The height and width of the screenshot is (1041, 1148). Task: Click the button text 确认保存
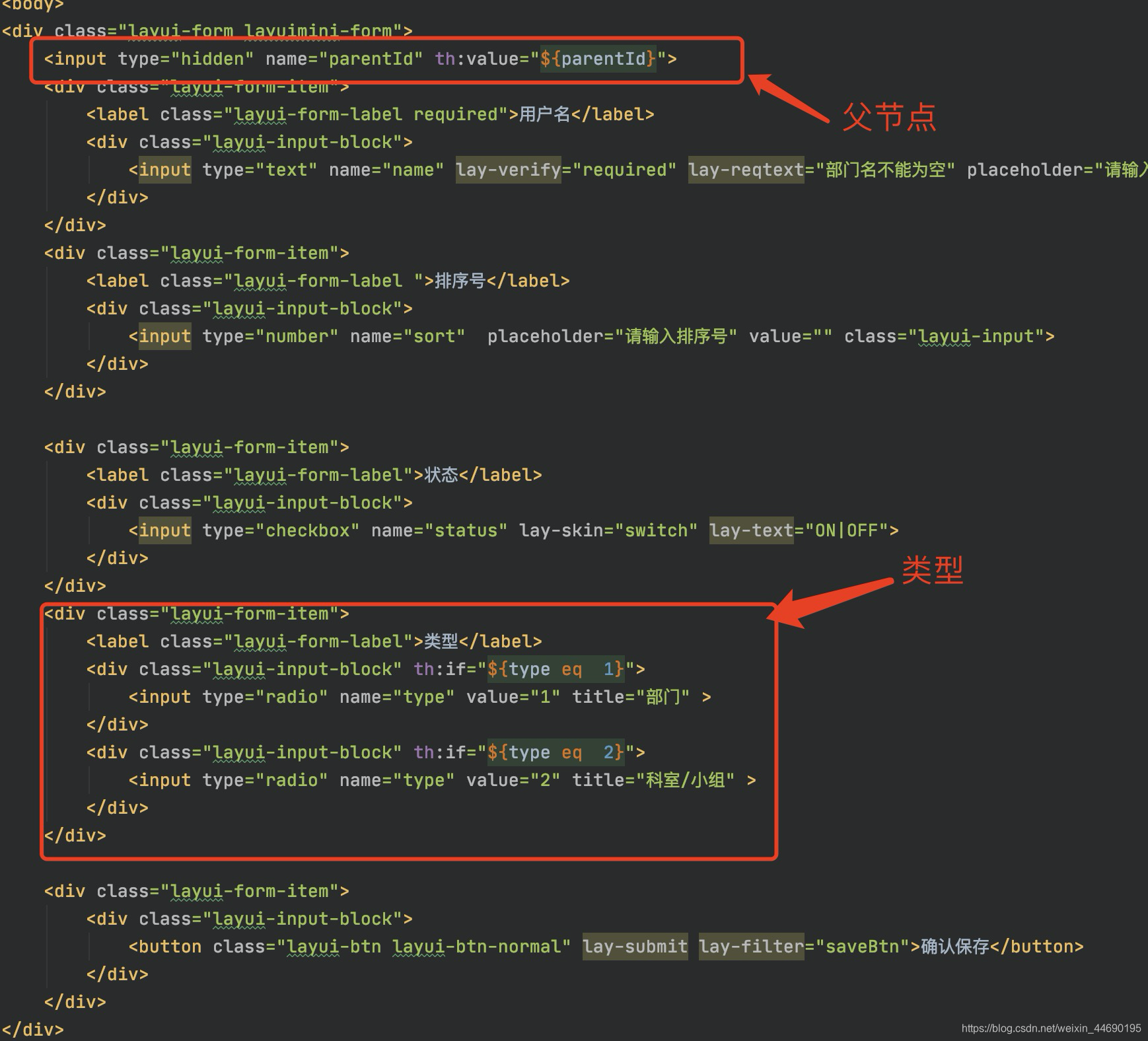coord(954,947)
